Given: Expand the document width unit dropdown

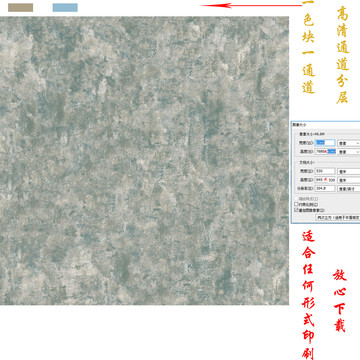Looking at the screenshot, I should click(349, 171).
